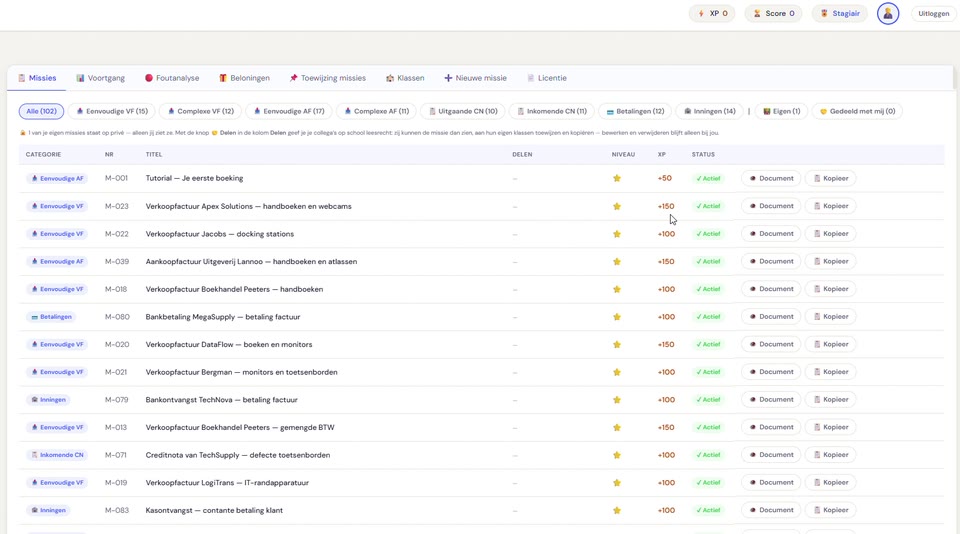Viewport: 960px width, 534px height.
Task: Select the Alle (102) filter chip
Action: coord(42,111)
